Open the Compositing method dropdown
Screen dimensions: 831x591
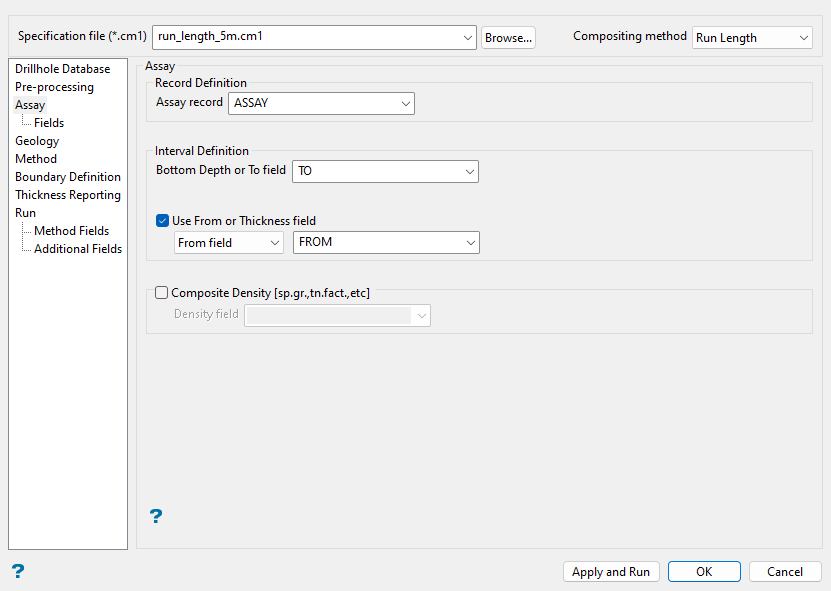click(804, 38)
